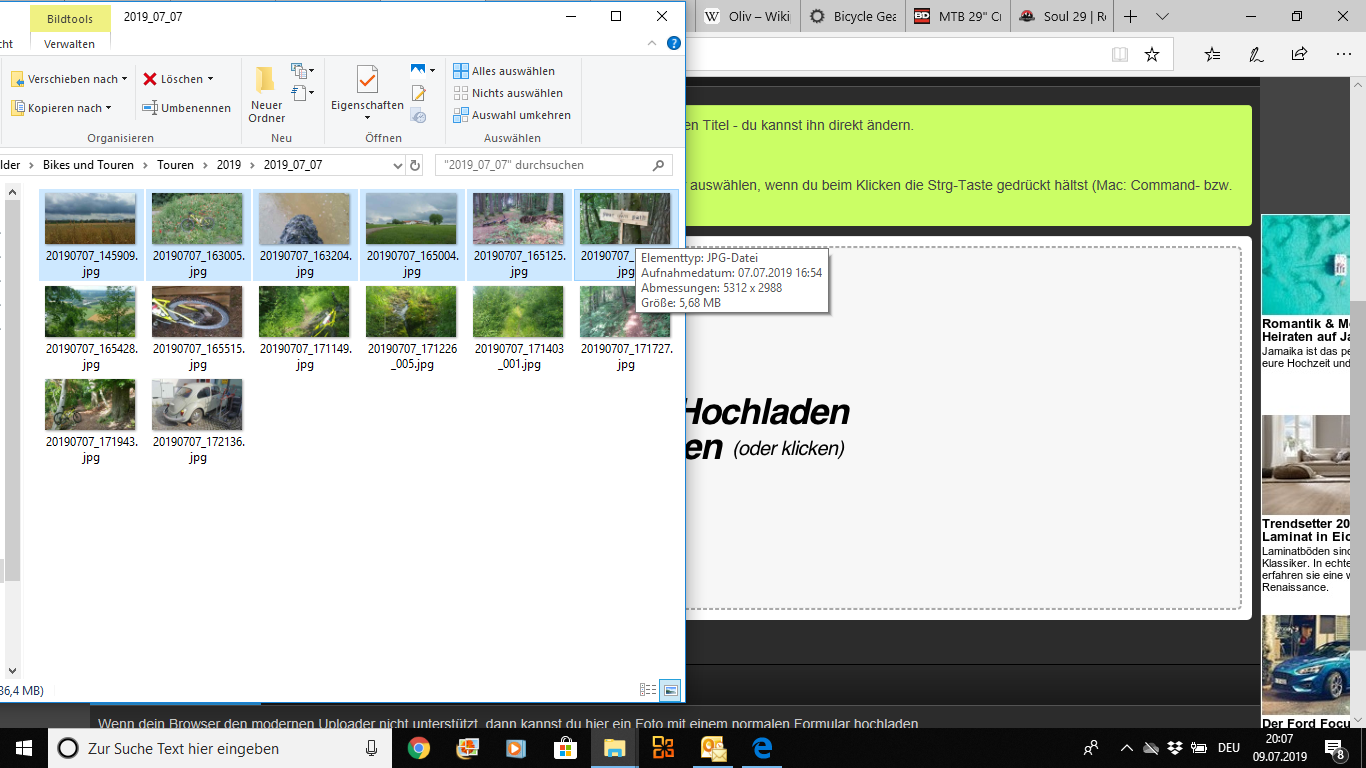Open address bar path history dropdown
The image size is (1366, 768).
[397, 165]
